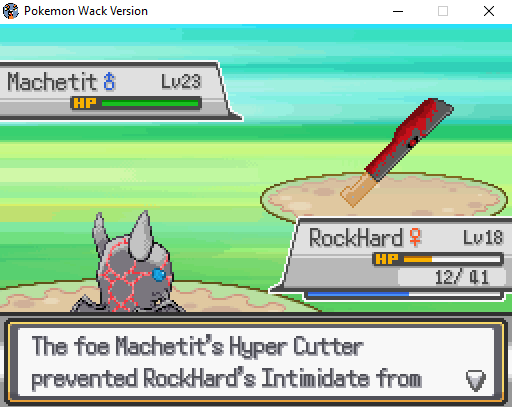Click the 12/ 41 HP value
Screen dimensions: 512x407
462,277
